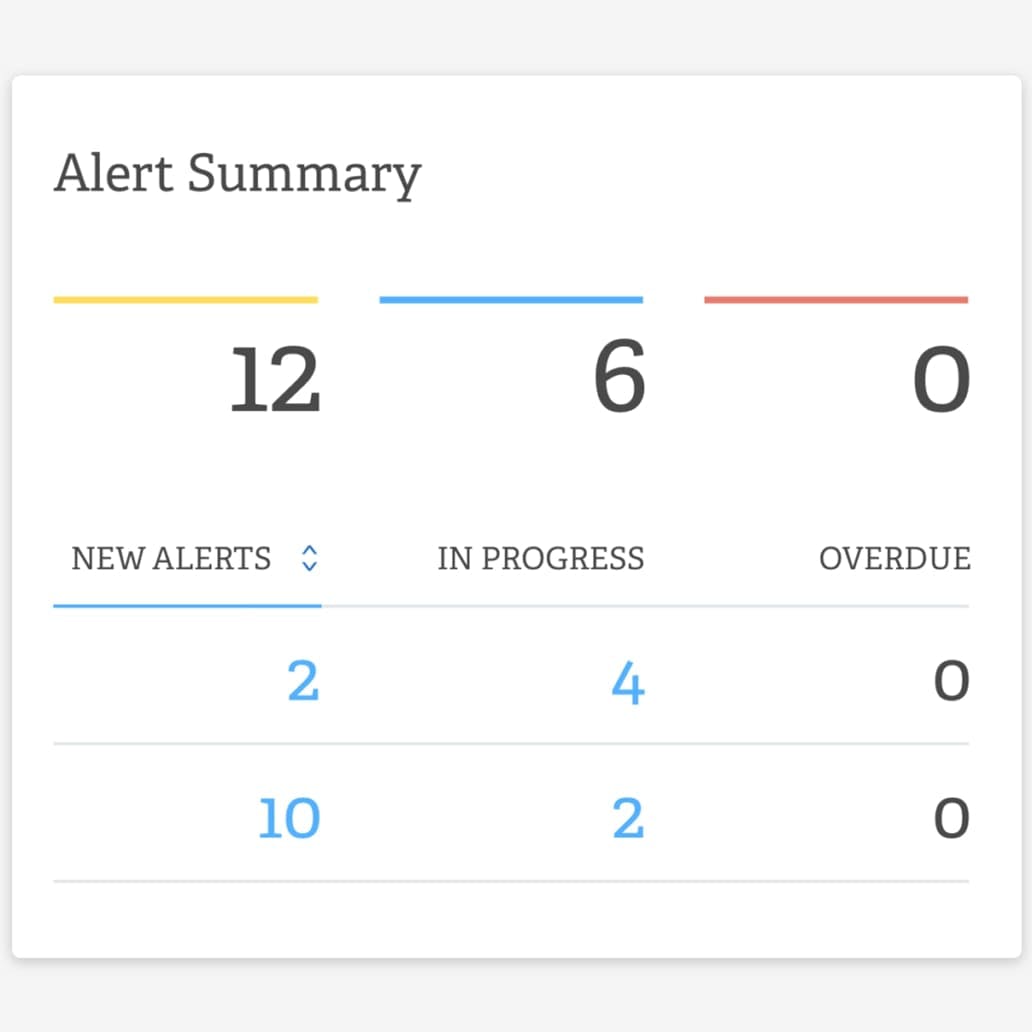View the 4 in-progress alerts
Image resolution: width=1032 pixels, height=1032 pixels.
pos(628,683)
